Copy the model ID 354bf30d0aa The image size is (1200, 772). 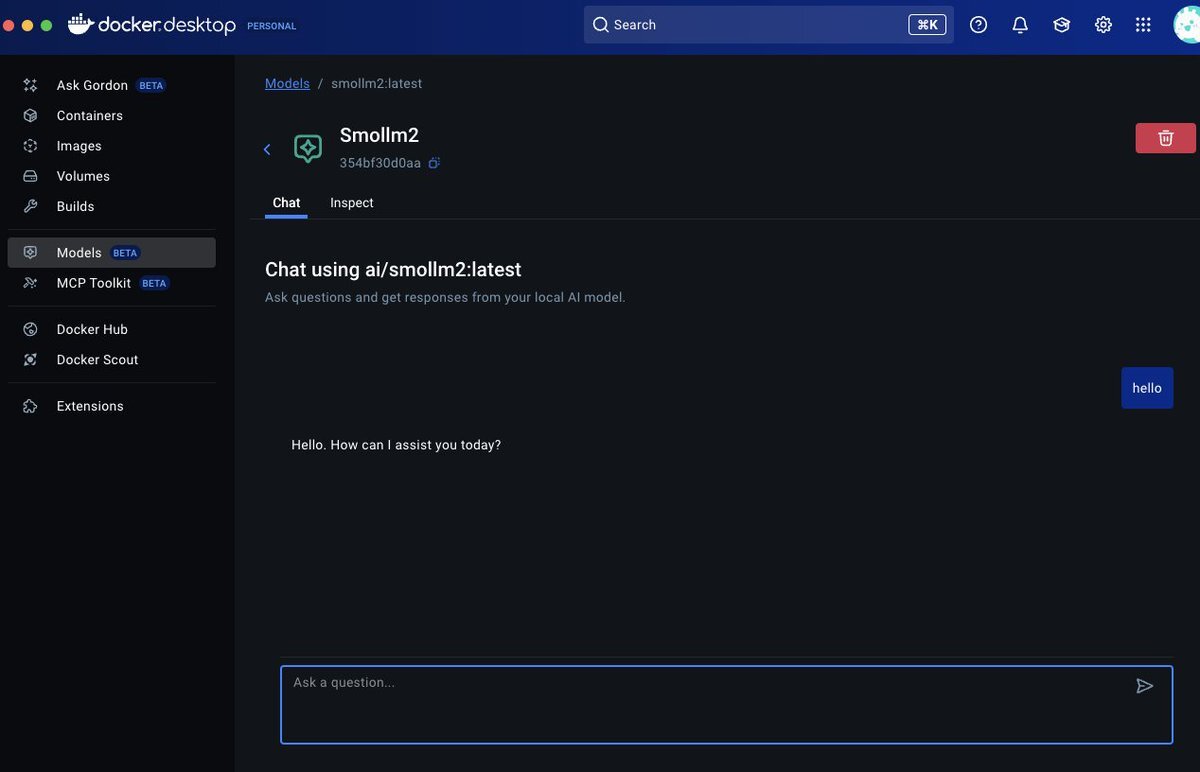434,163
